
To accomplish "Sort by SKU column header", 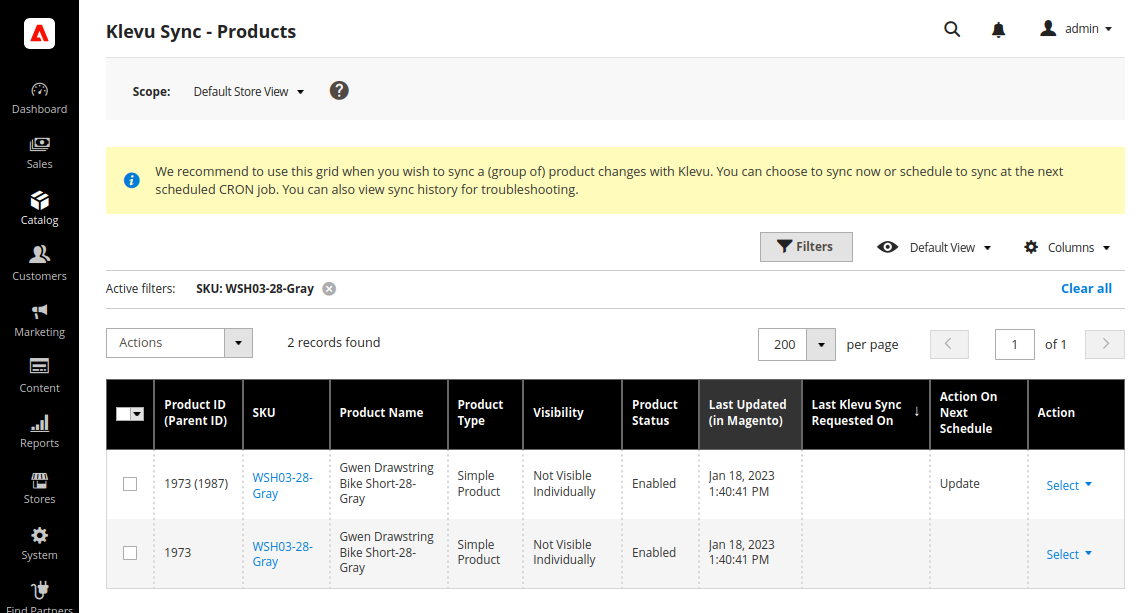I will 286,413.
